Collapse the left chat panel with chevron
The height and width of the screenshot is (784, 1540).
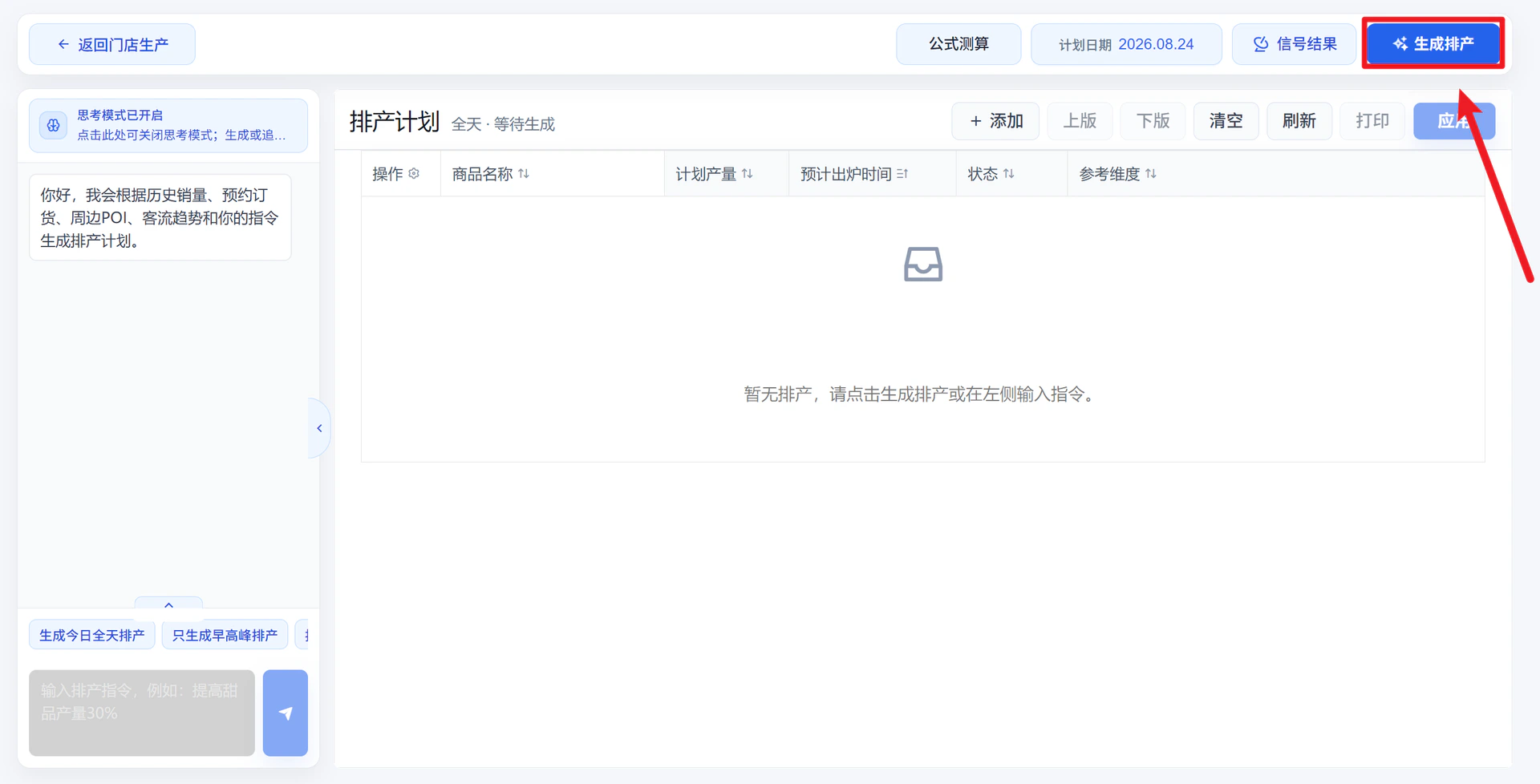pyautogui.click(x=319, y=428)
